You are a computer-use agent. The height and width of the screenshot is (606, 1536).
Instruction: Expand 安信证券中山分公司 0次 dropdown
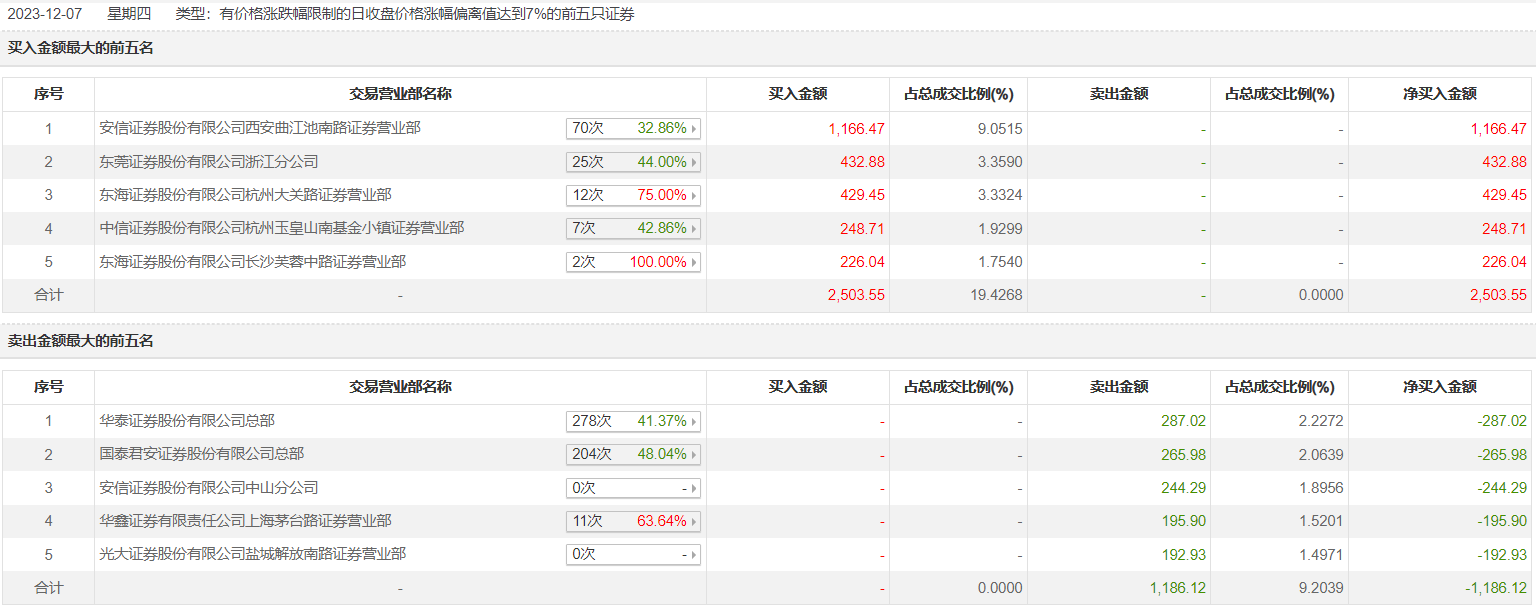click(x=633, y=488)
